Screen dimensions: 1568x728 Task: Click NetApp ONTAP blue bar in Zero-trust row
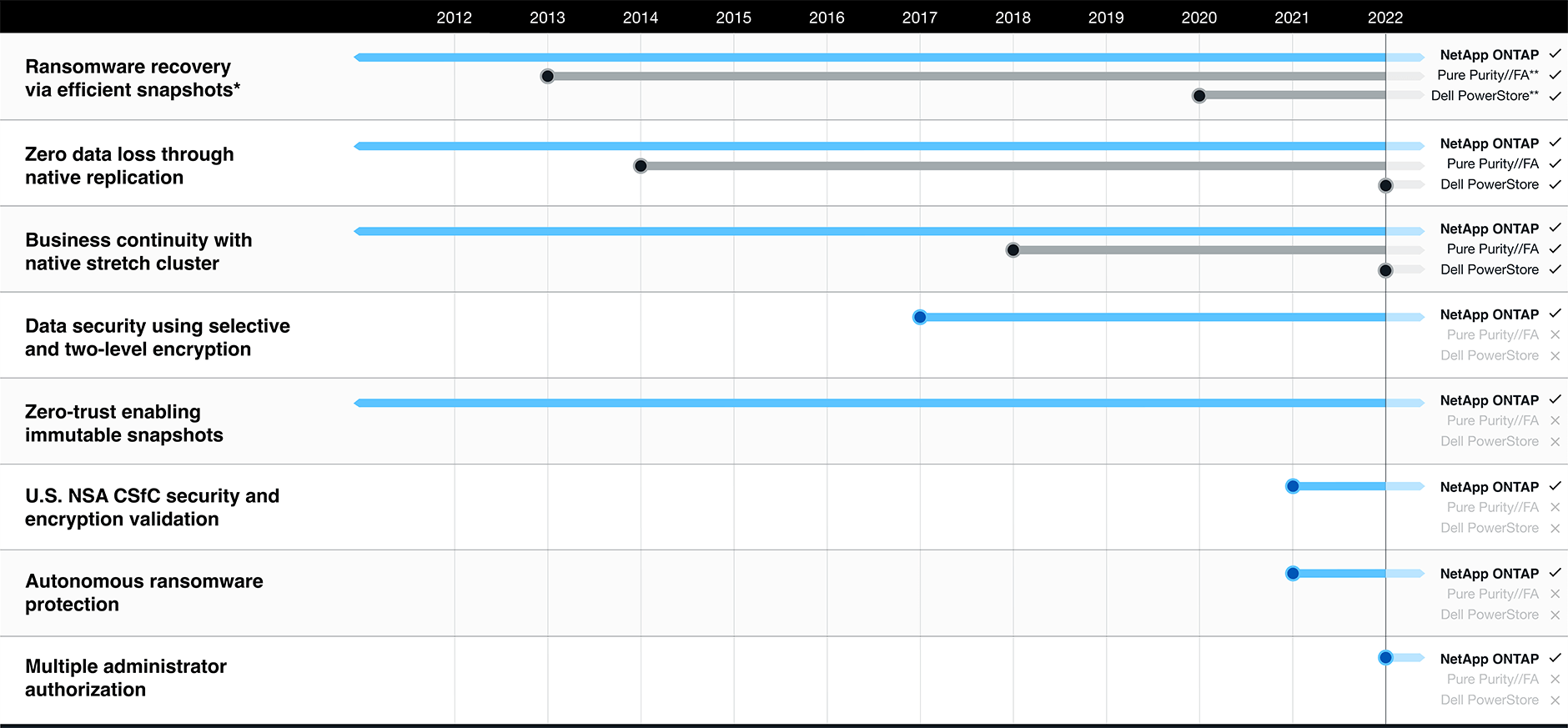(889, 403)
